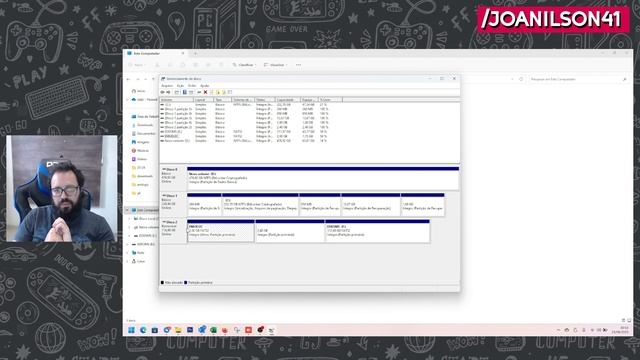Click the Status column header
This screenshot has width=640, height=360.
(x=265, y=100)
